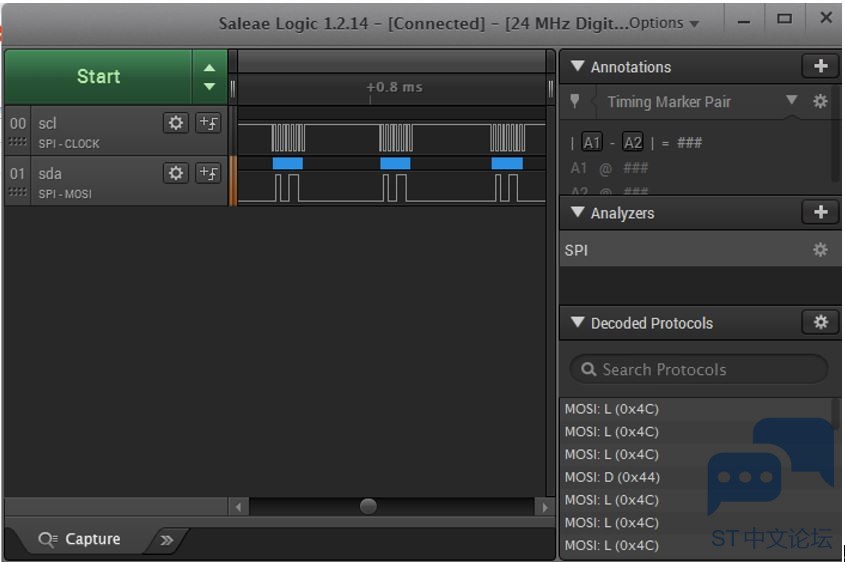Click first blue SPI decoded bubble on sda
845x562 pixels.
point(288,163)
